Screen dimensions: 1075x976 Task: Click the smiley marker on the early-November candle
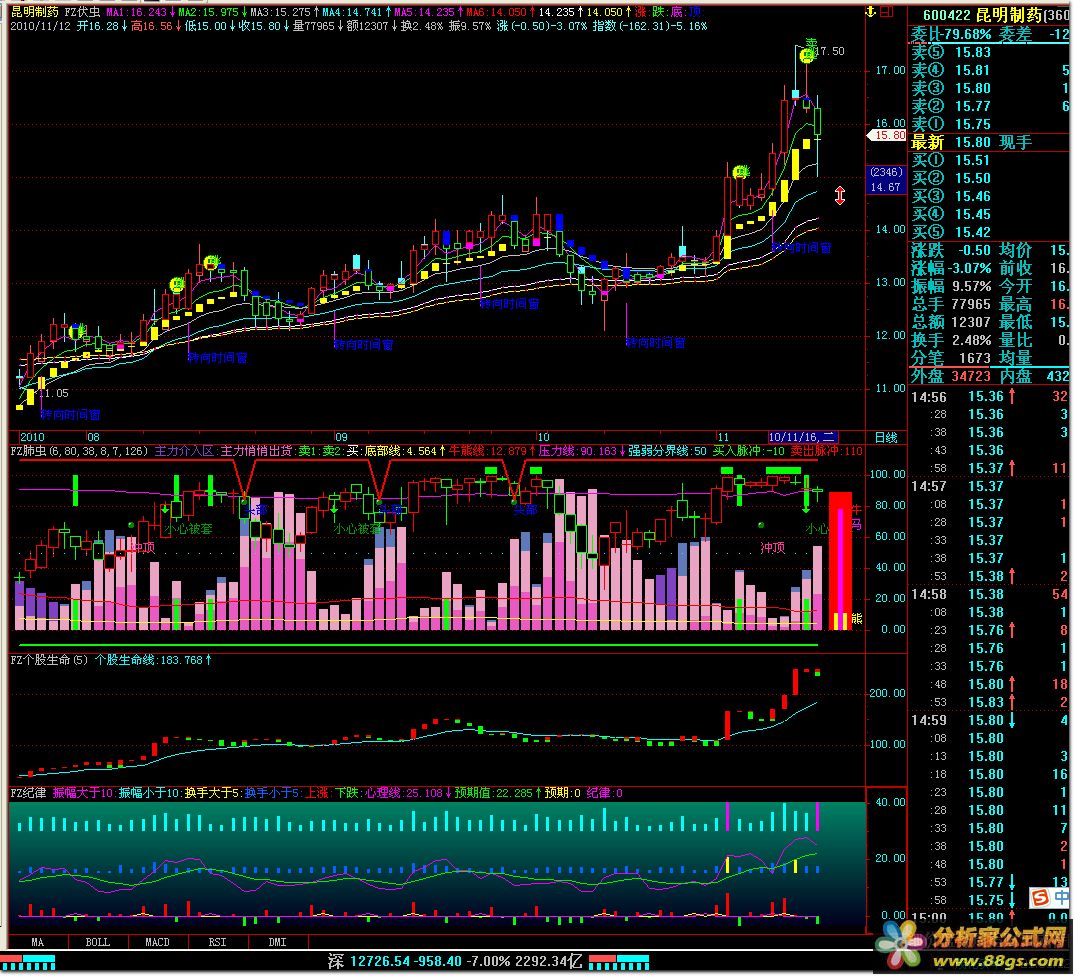coord(740,171)
